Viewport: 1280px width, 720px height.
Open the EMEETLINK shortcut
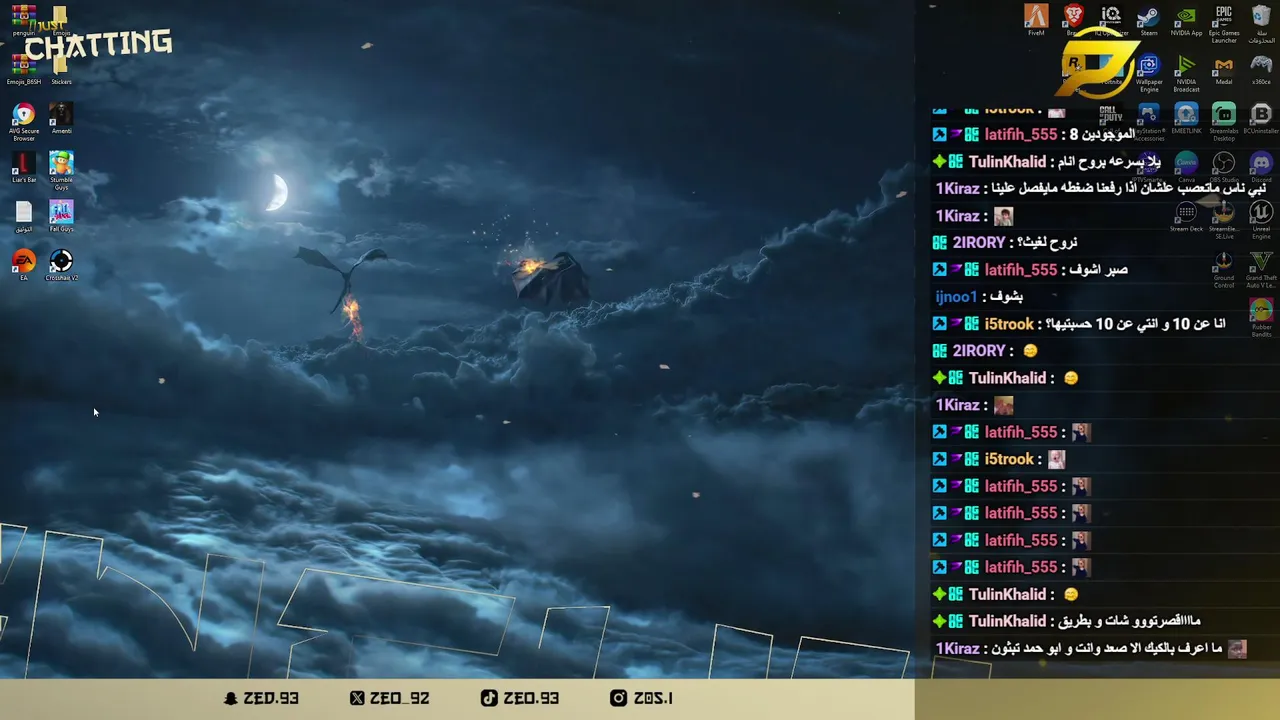tap(1186, 118)
